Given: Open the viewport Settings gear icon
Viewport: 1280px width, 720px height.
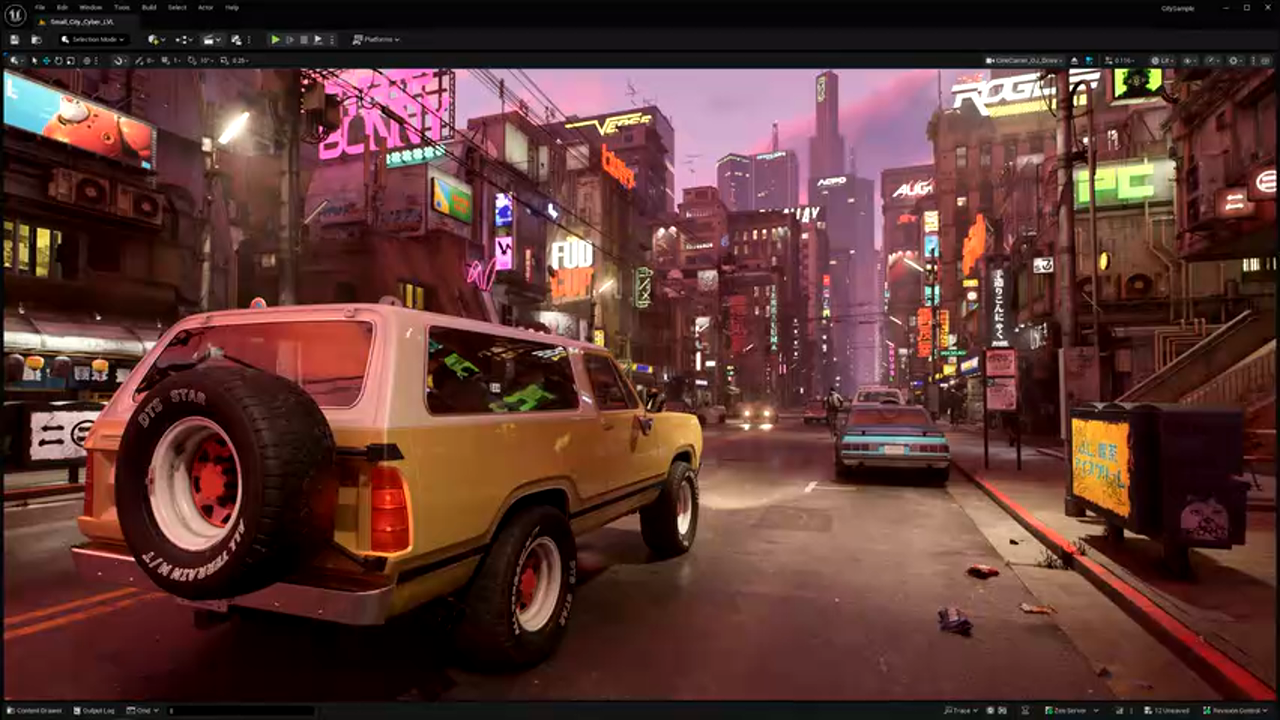Looking at the screenshot, I should point(1233,60).
